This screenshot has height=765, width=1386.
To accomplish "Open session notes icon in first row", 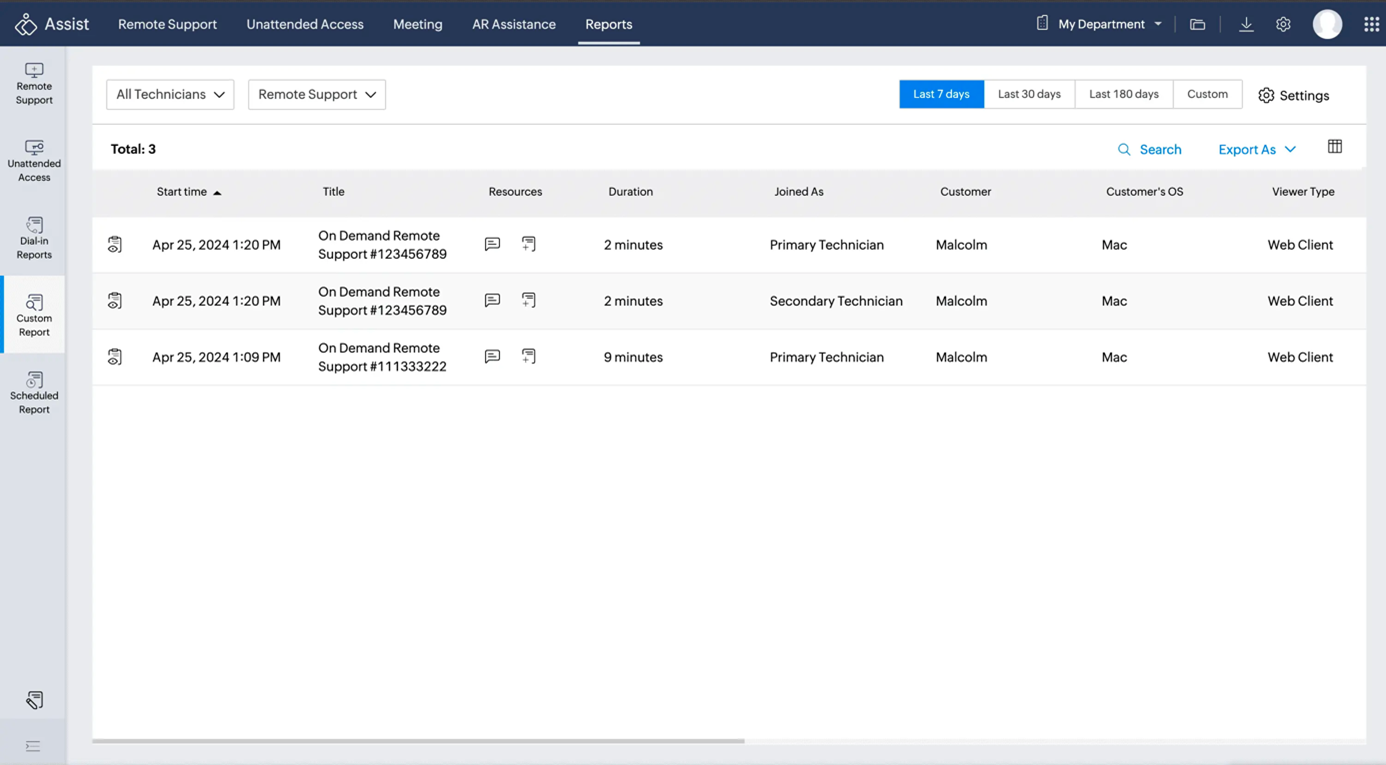I will (529, 245).
